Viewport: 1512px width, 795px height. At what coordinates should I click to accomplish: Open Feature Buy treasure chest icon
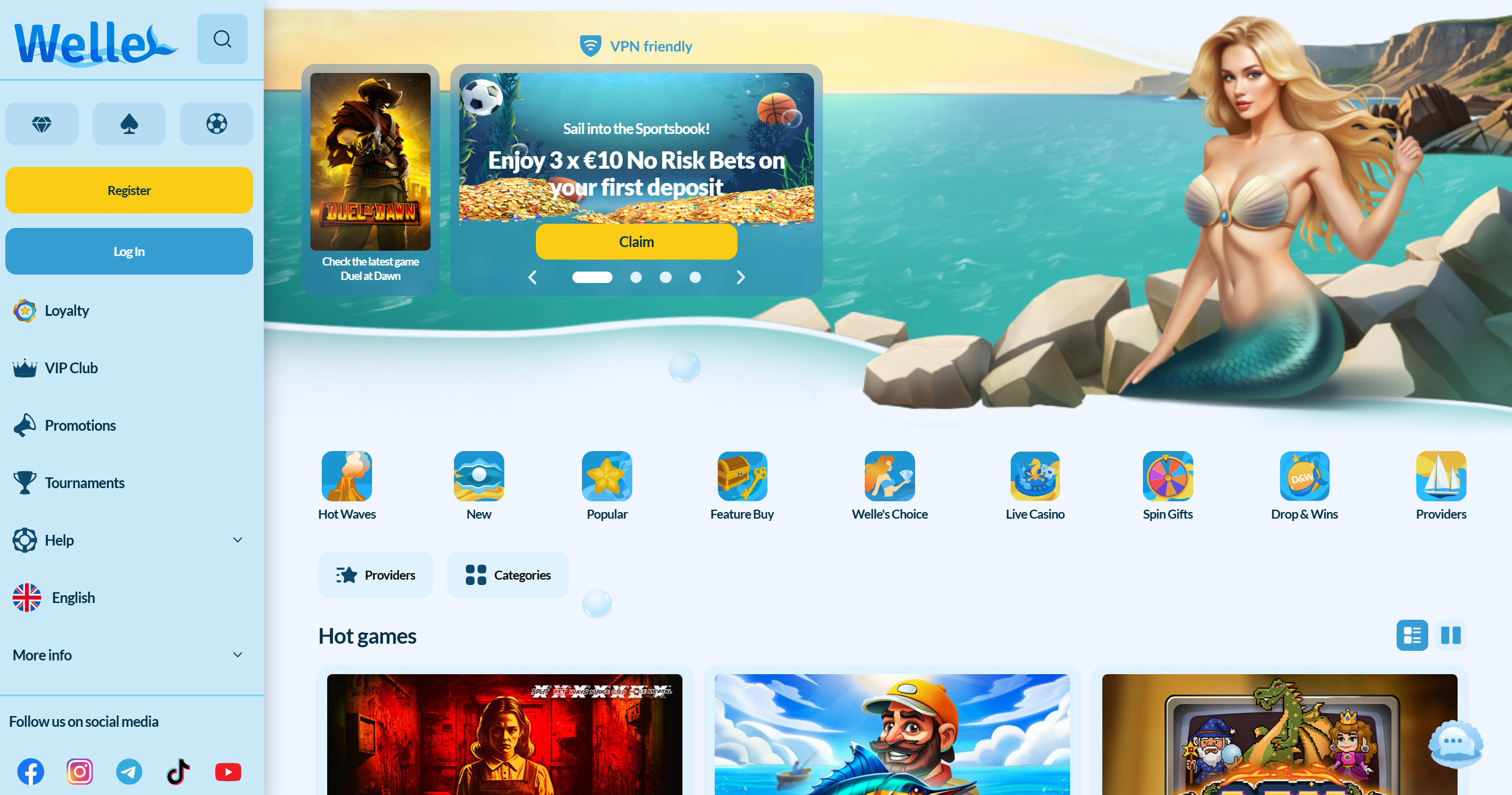[742, 476]
